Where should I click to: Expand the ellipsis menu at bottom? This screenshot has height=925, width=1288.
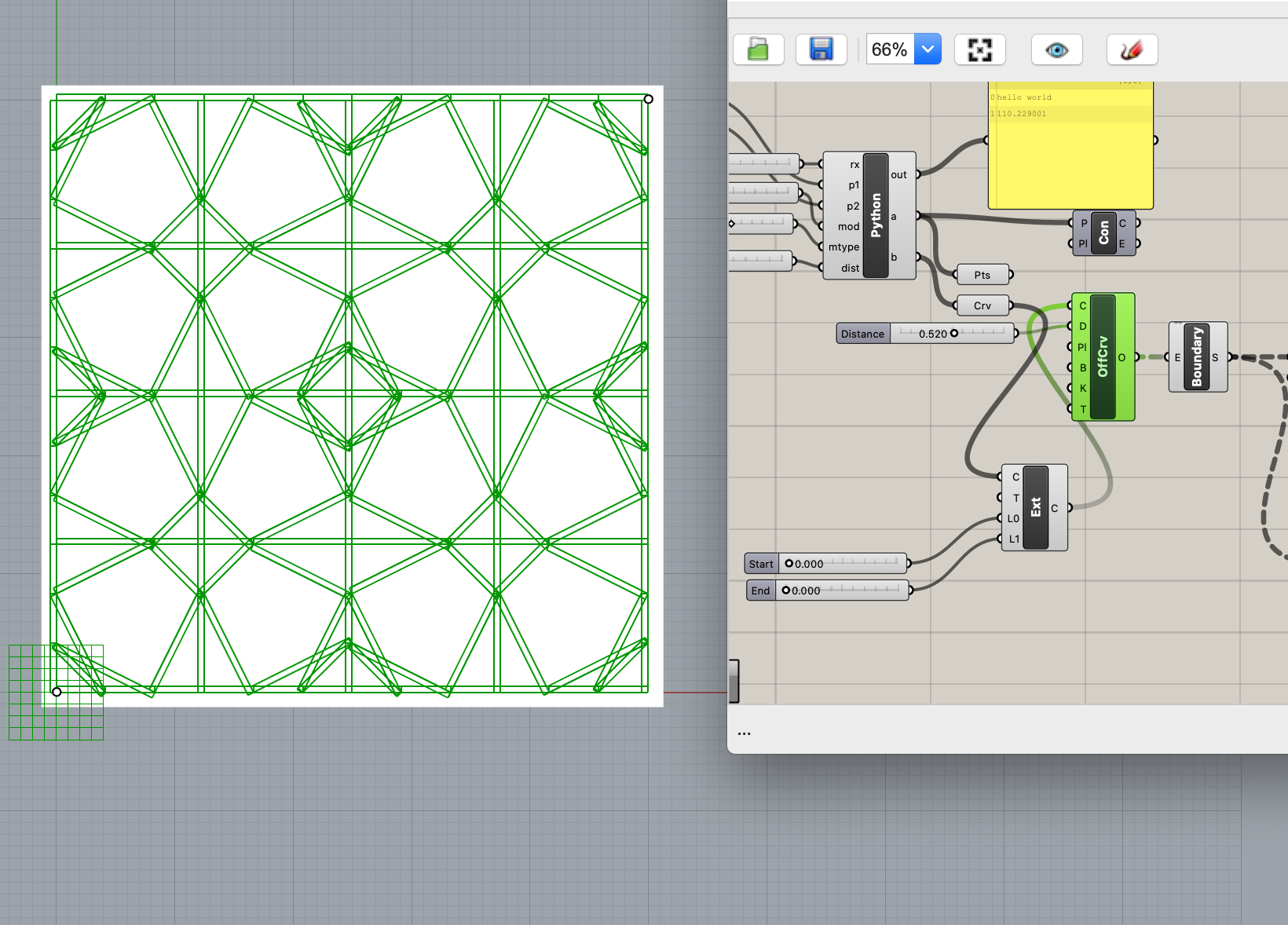744,733
